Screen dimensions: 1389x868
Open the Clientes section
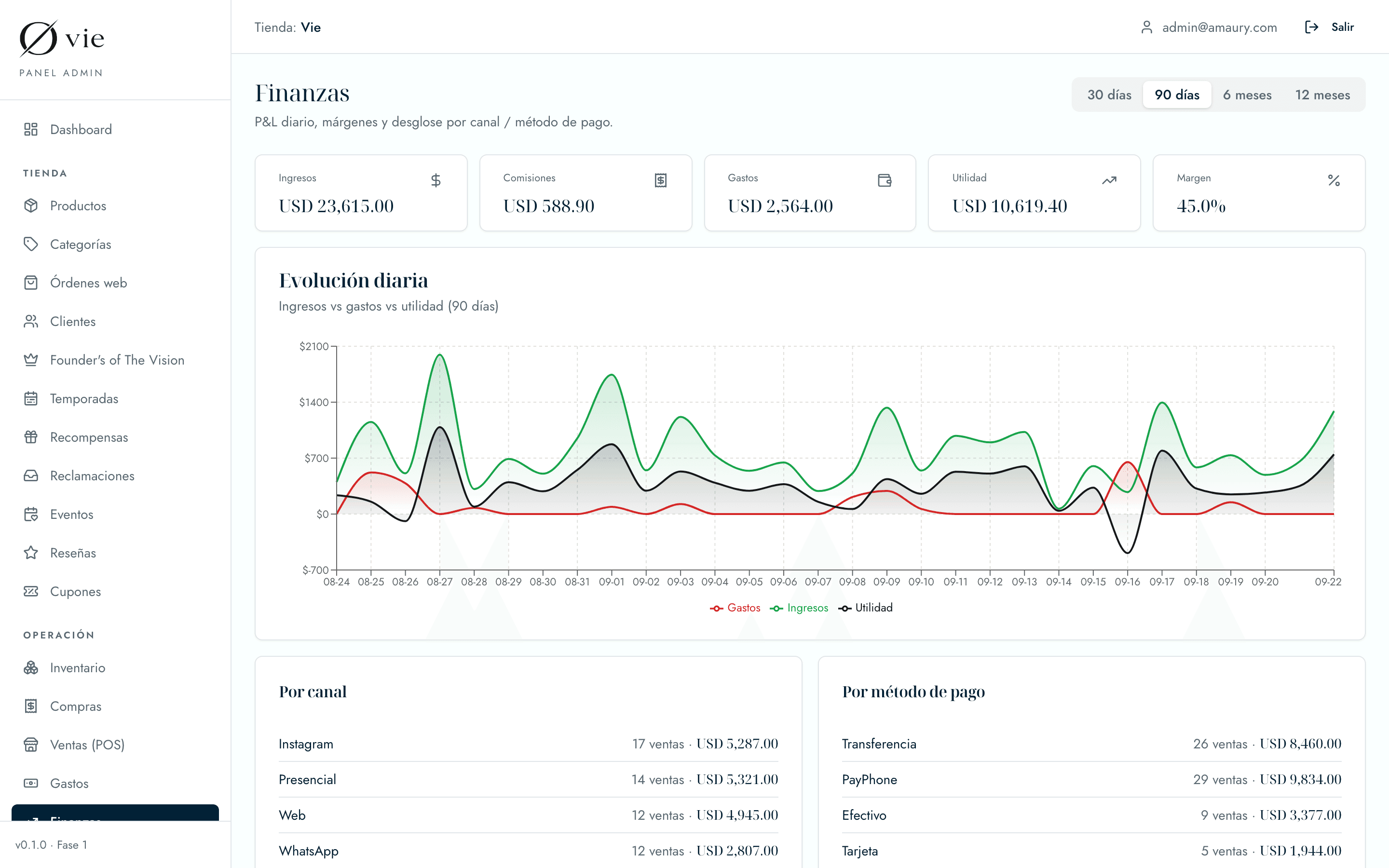point(115,321)
